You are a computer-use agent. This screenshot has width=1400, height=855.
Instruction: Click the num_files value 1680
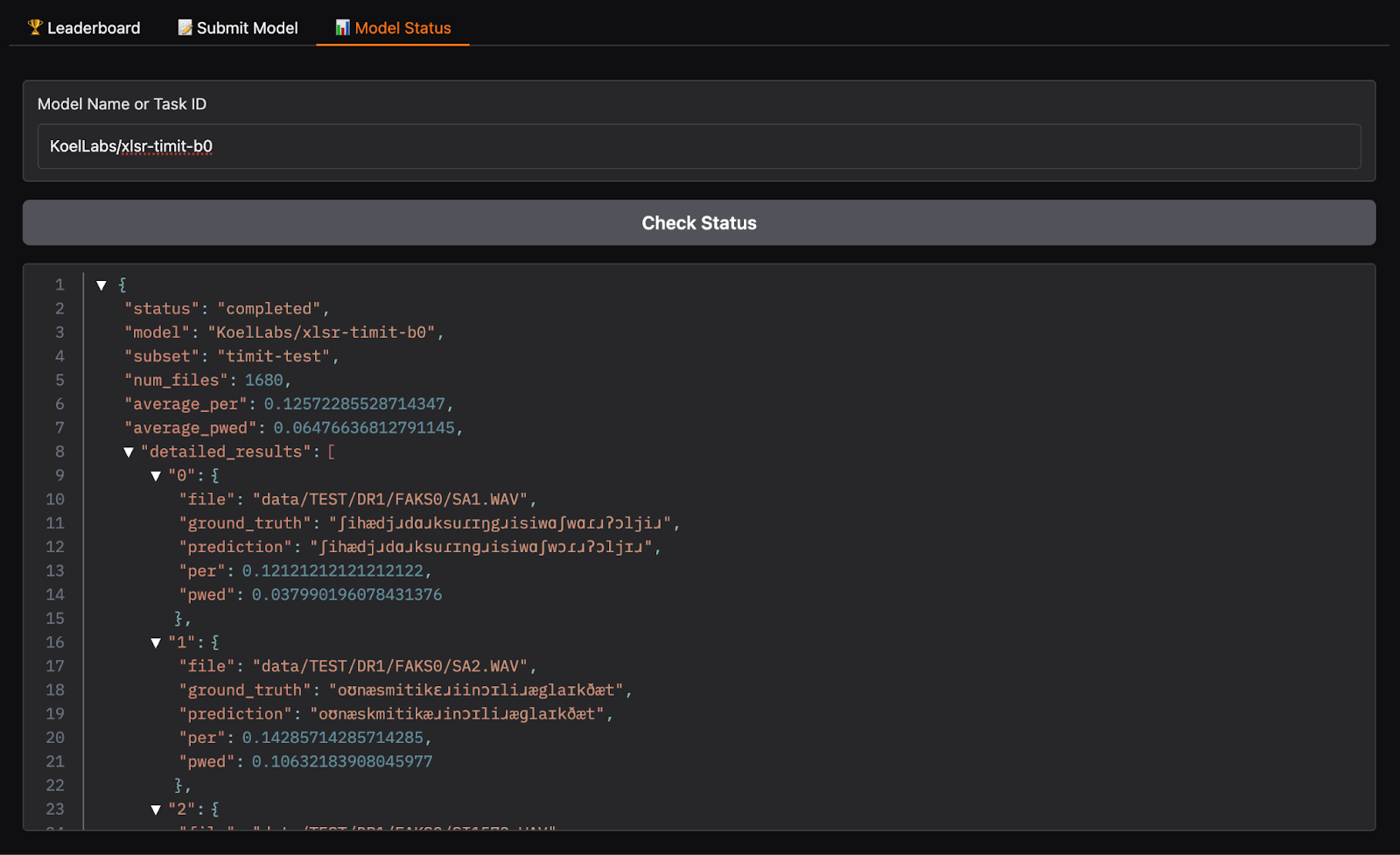click(263, 381)
